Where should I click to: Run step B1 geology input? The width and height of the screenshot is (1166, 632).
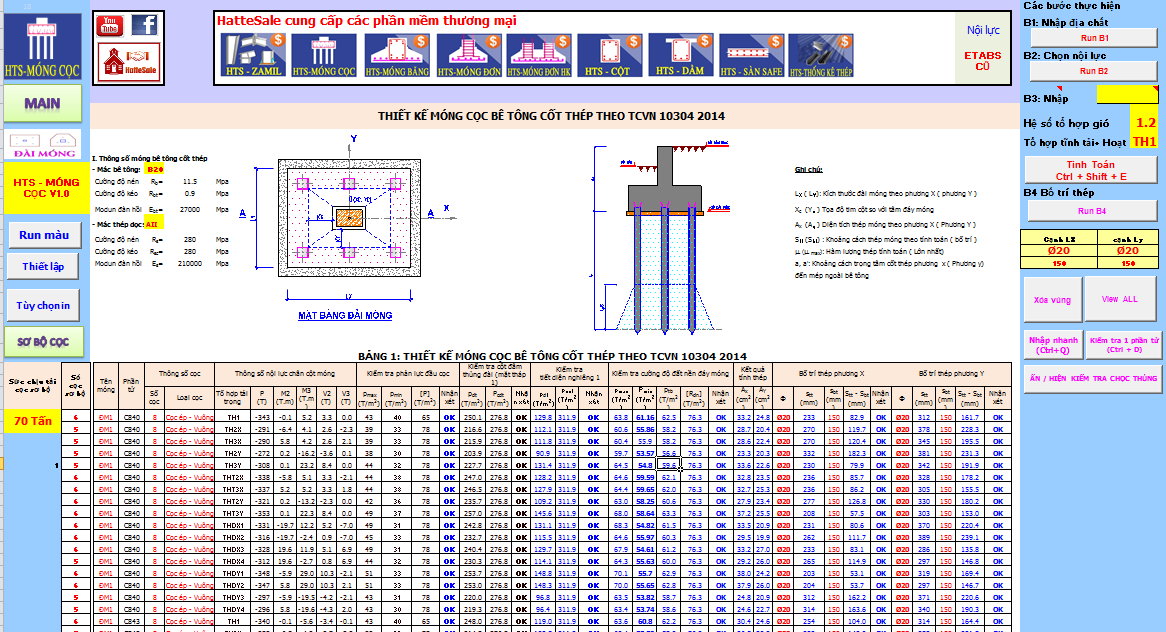tap(1094, 38)
